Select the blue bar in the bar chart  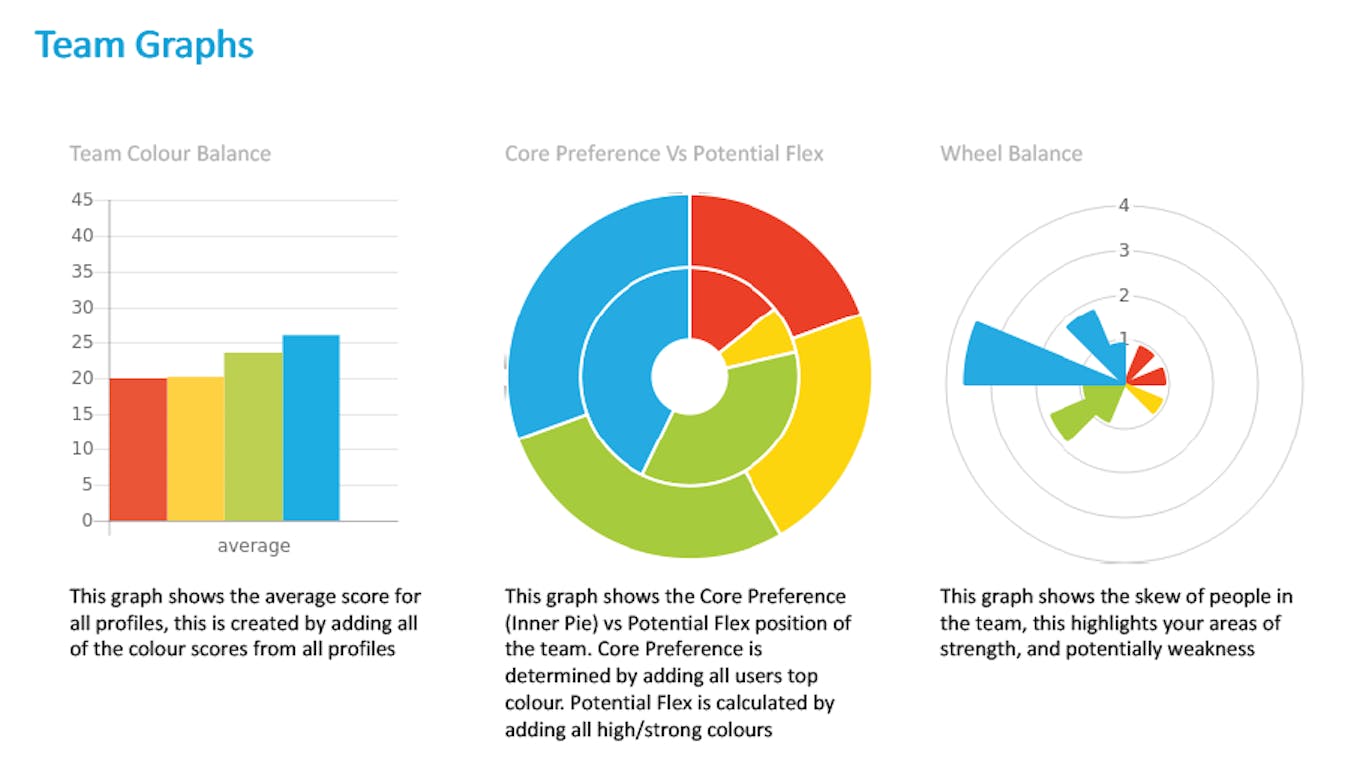pos(311,428)
